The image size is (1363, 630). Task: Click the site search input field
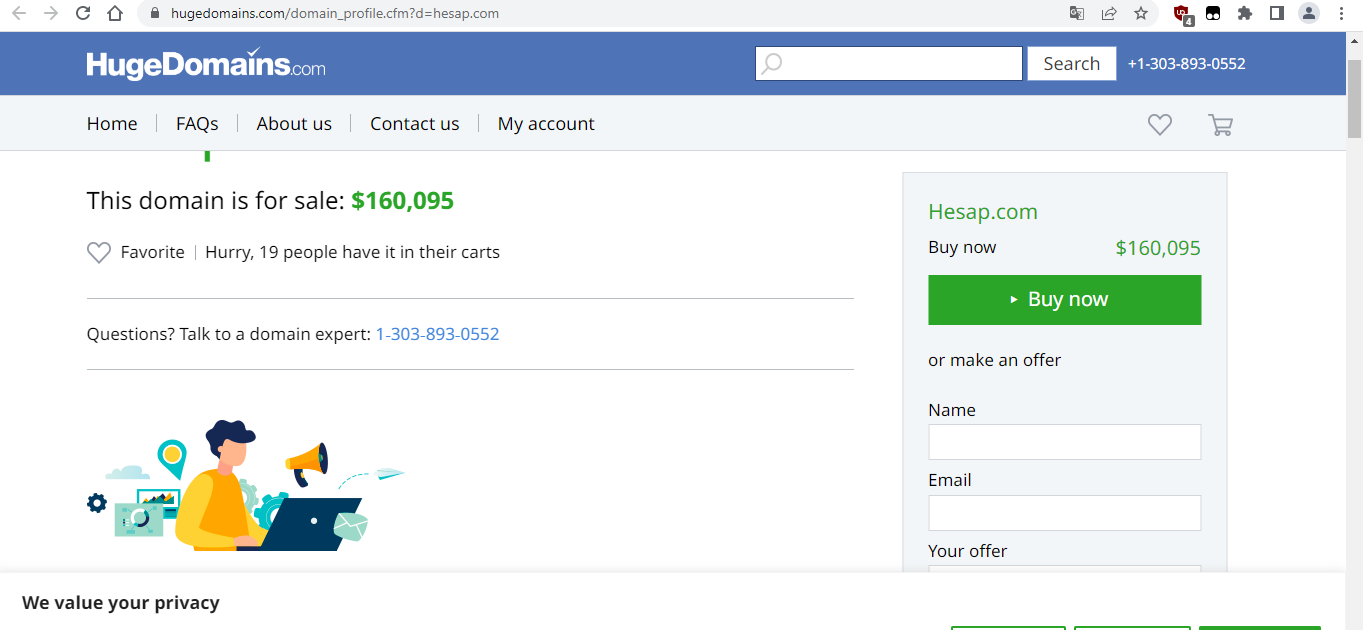click(x=889, y=64)
